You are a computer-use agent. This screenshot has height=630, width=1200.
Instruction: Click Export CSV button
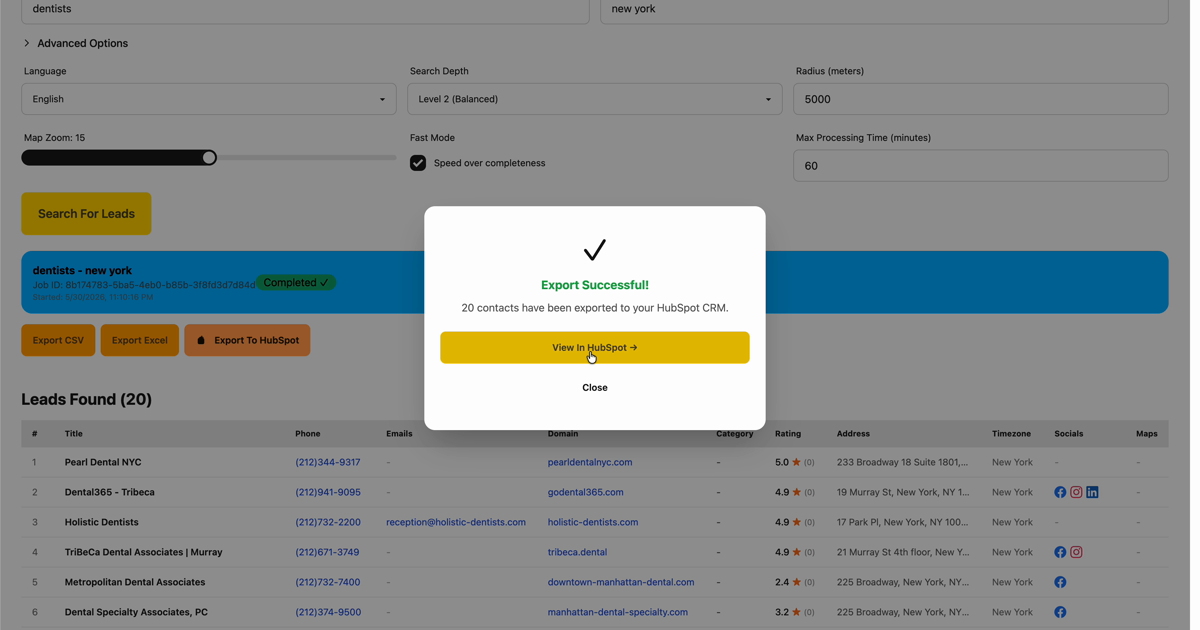tap(58, 340)
